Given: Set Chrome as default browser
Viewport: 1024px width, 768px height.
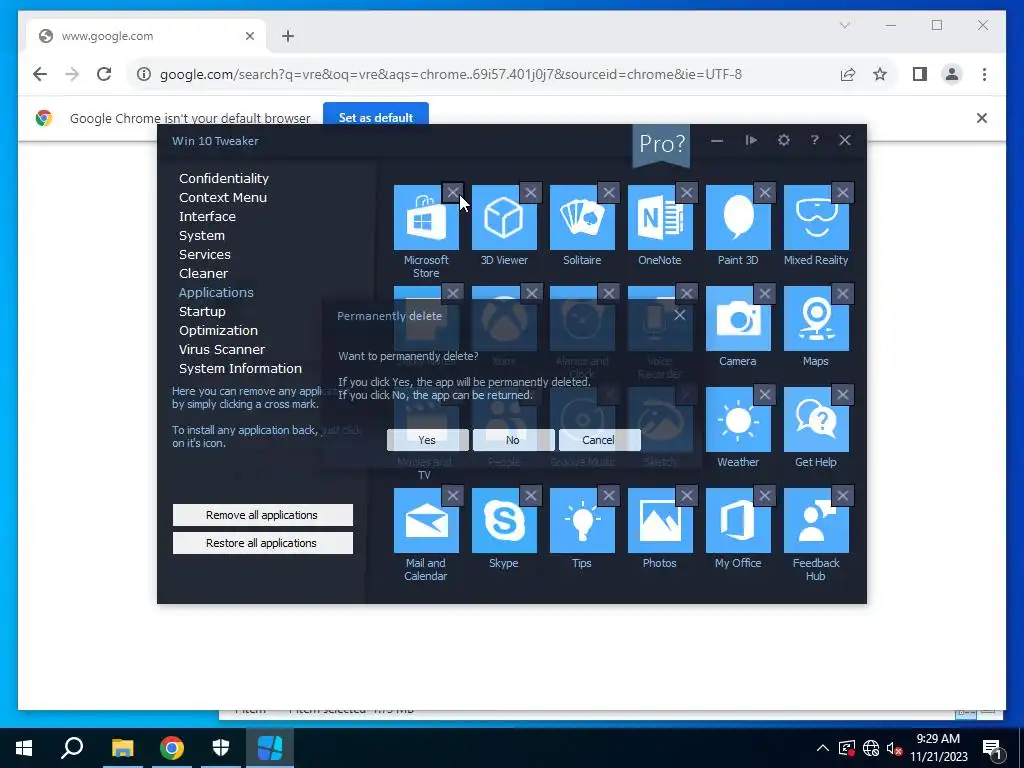Looking at the screenshot, I should [x=376, y=117].
